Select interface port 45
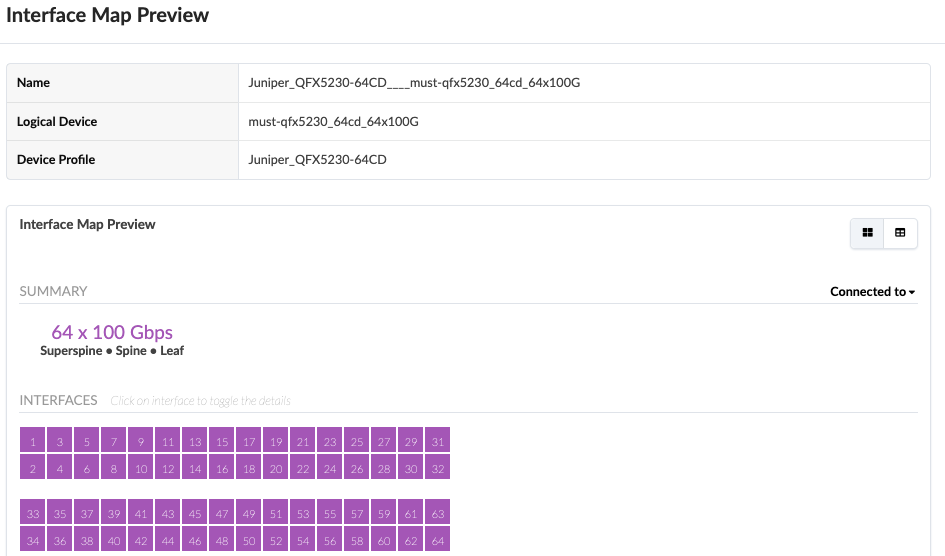Image resolution: width=945 pixels, height=556 pixels. pos(195,512)
